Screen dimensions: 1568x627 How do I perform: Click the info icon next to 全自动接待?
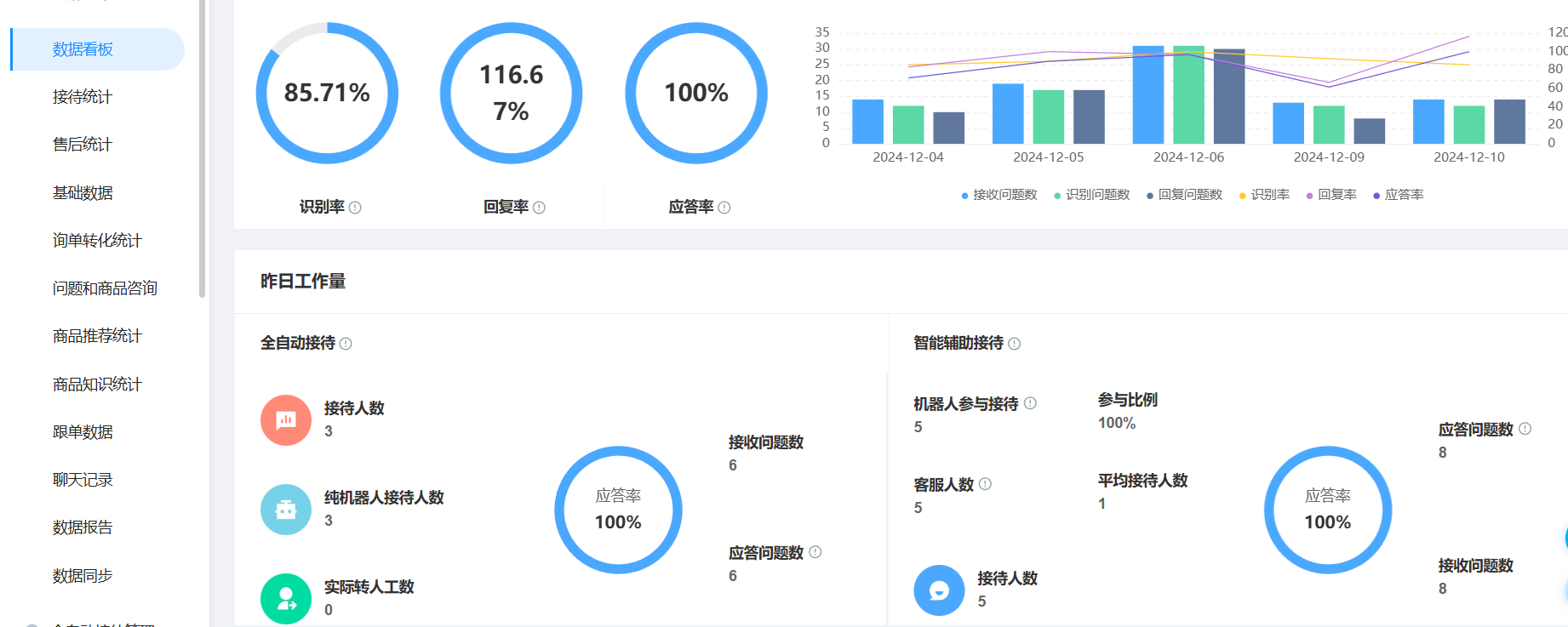point(346,344)
